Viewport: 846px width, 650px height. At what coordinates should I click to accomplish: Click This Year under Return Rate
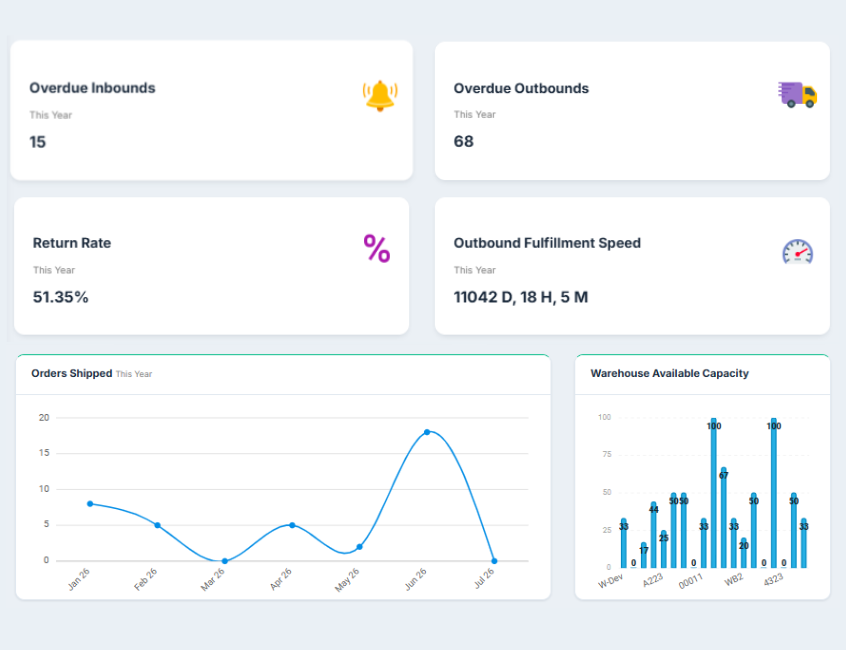(54, 270)
